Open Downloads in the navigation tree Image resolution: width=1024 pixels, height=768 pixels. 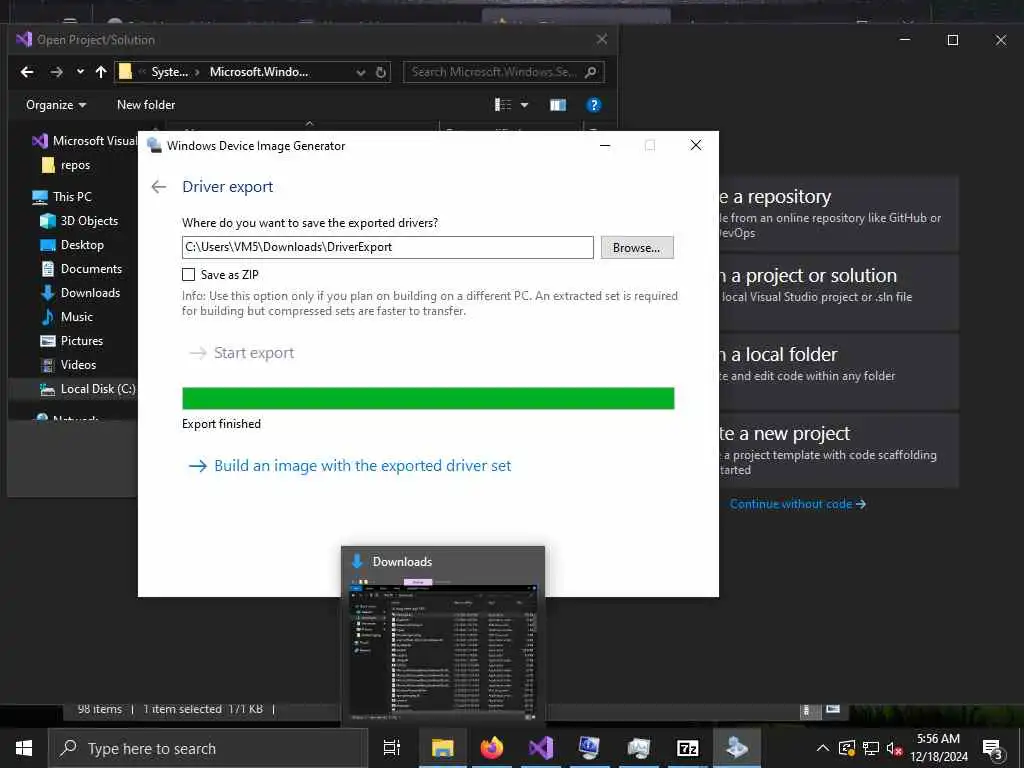[x=80, y=293]
